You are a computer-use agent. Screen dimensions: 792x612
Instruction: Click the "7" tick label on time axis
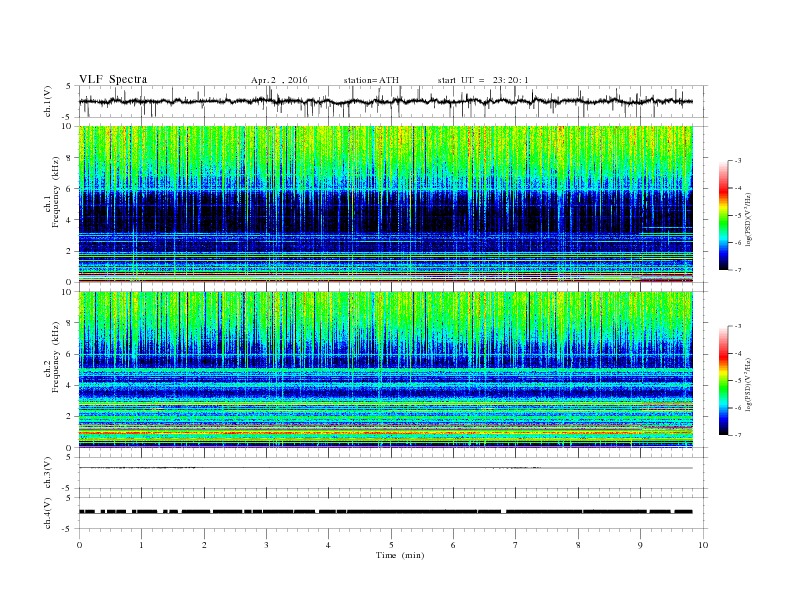click(516, 545)
